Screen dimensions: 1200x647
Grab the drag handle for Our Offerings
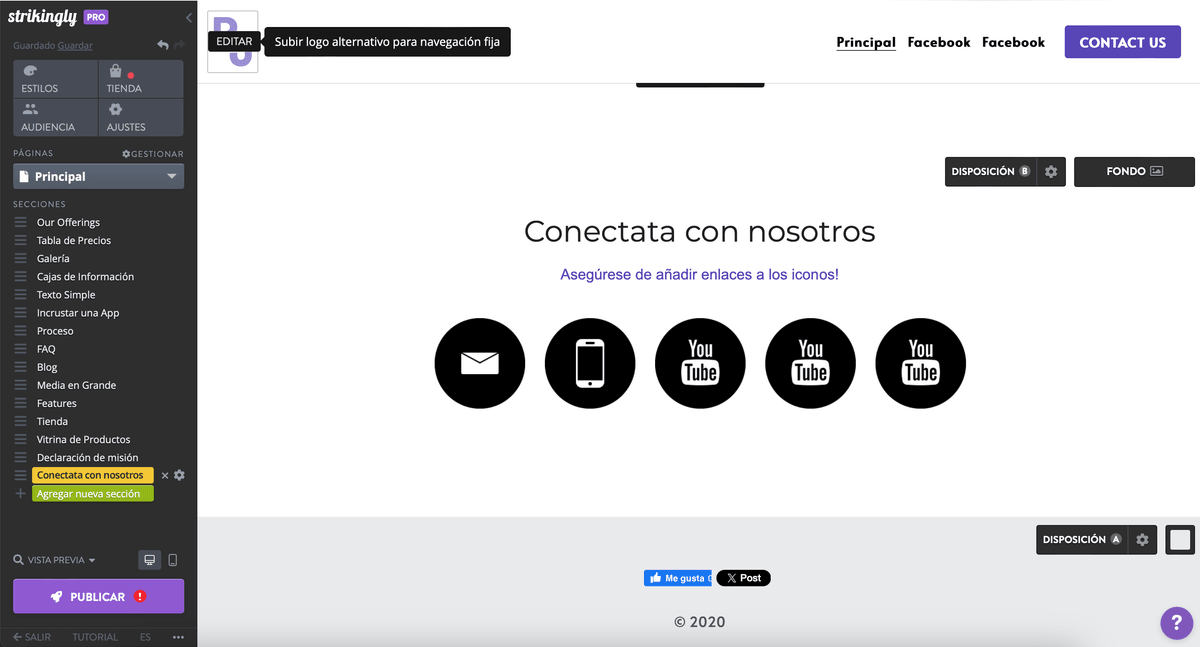(x=20, y=222)
